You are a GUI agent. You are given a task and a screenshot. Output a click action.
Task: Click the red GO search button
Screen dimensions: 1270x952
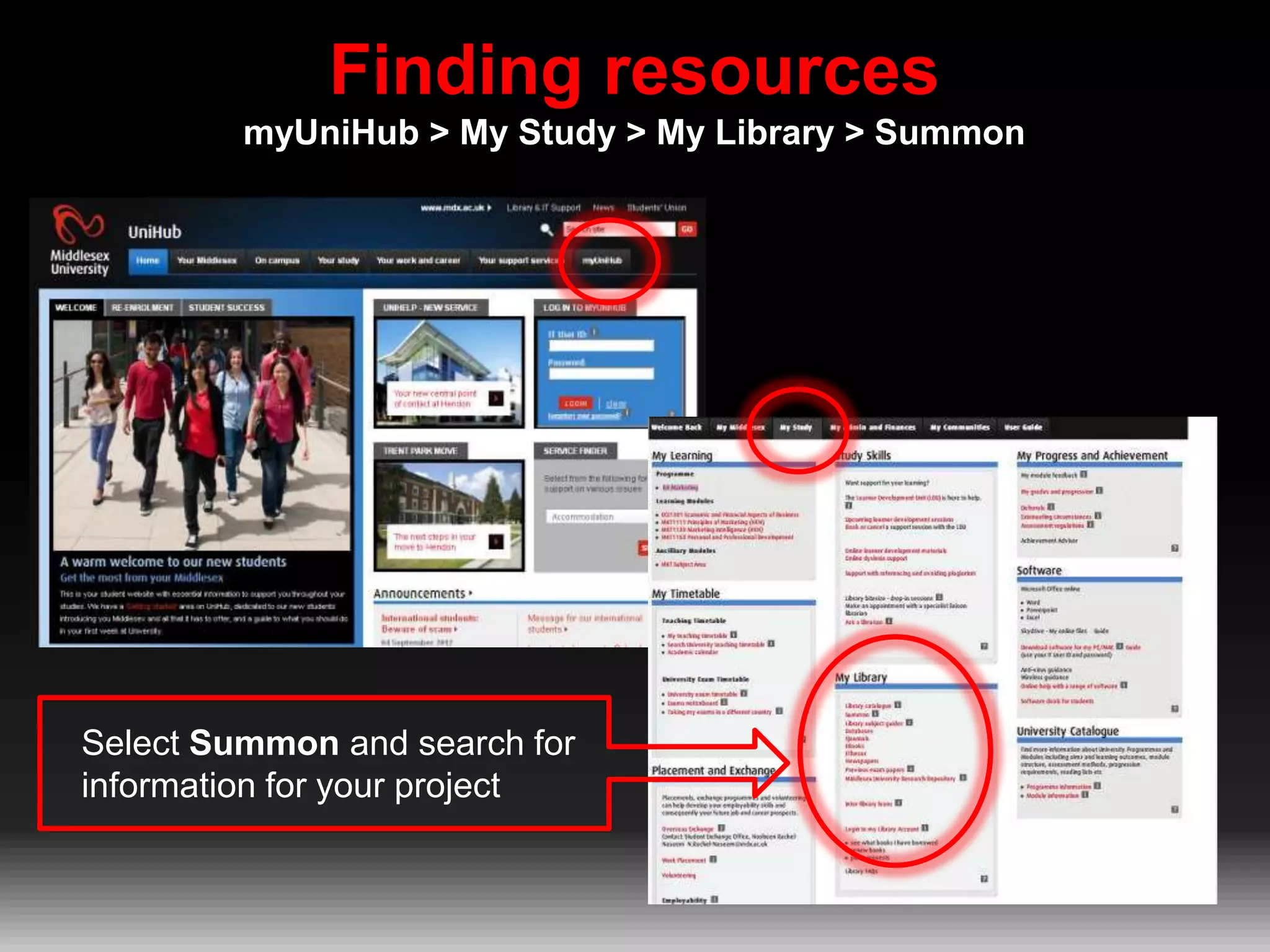pyautogui.click(x=686, y=229)
